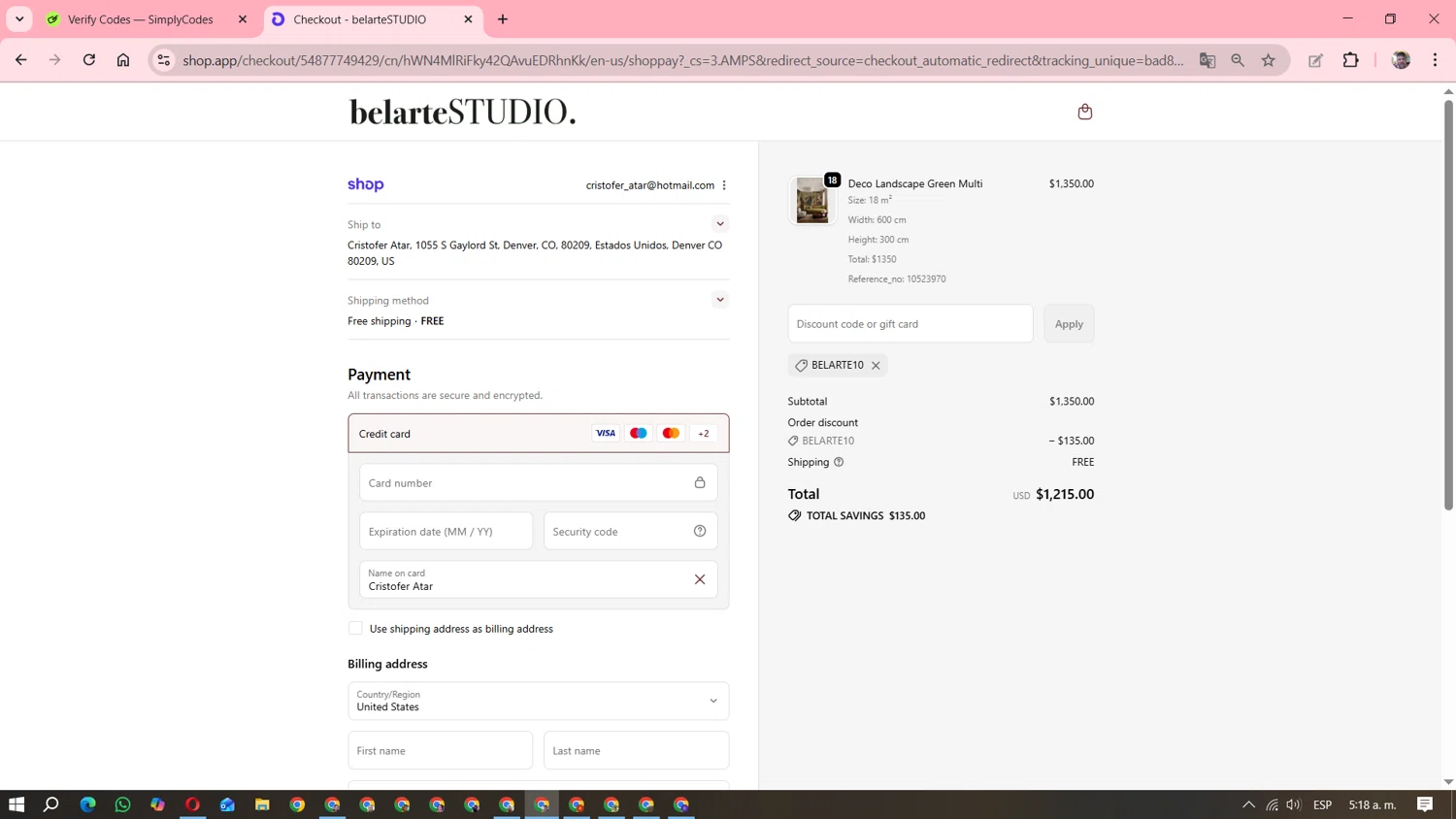This screenshot has height=819, width=1456.
Task: Open Windows taskbar search
Action: tap(51, 804)
